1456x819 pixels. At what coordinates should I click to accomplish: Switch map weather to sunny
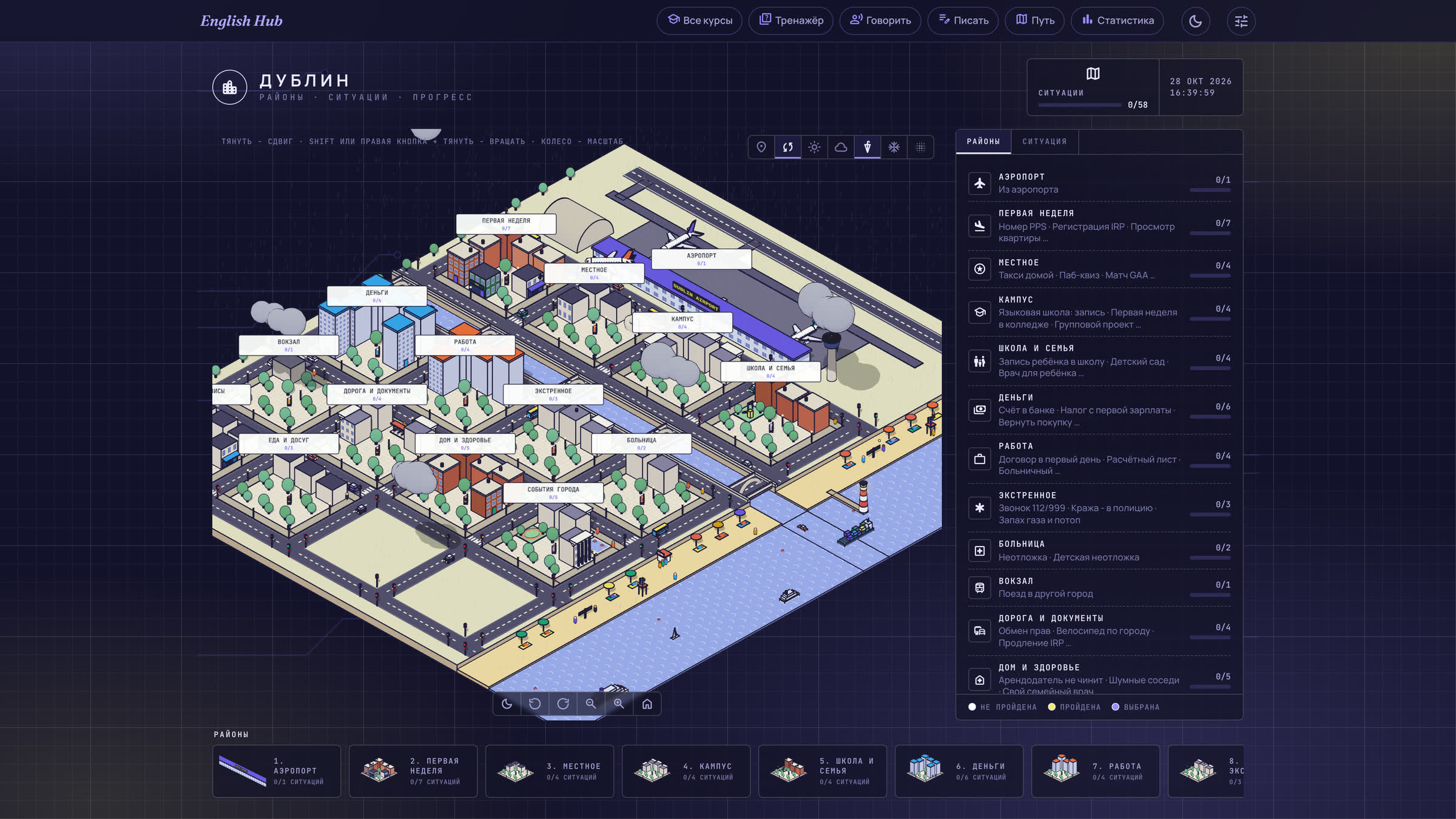[x=814, y=147]
